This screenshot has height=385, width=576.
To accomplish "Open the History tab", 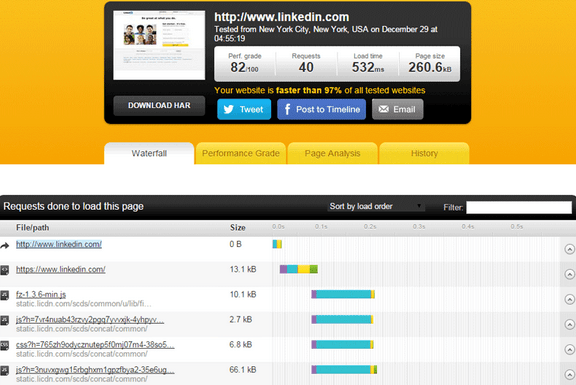I will coord(424,153).
